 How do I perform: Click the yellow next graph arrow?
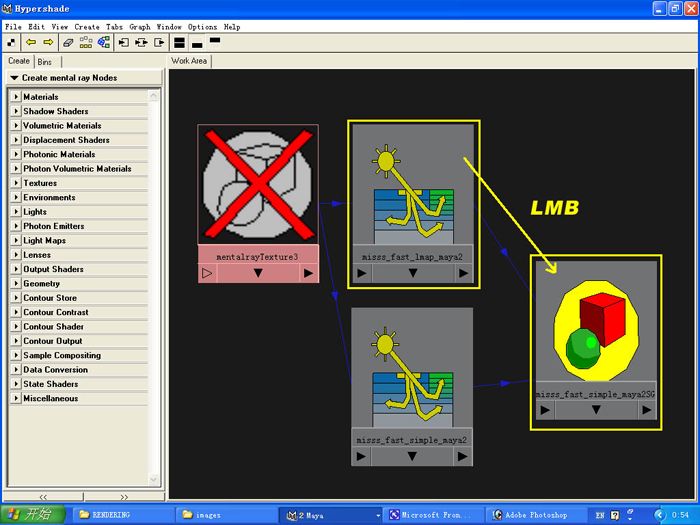pyautogui.click(x=48, y=42)
